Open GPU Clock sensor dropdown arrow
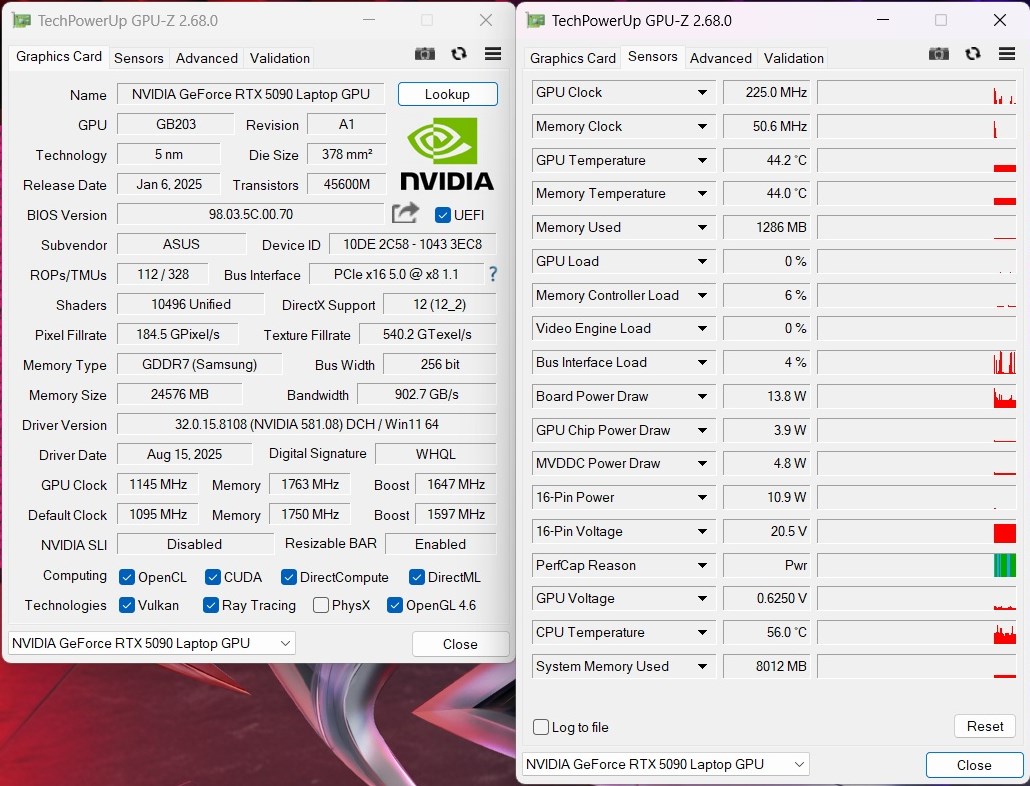This screenshot has width=1030, height=786. (x=702, y=93)
